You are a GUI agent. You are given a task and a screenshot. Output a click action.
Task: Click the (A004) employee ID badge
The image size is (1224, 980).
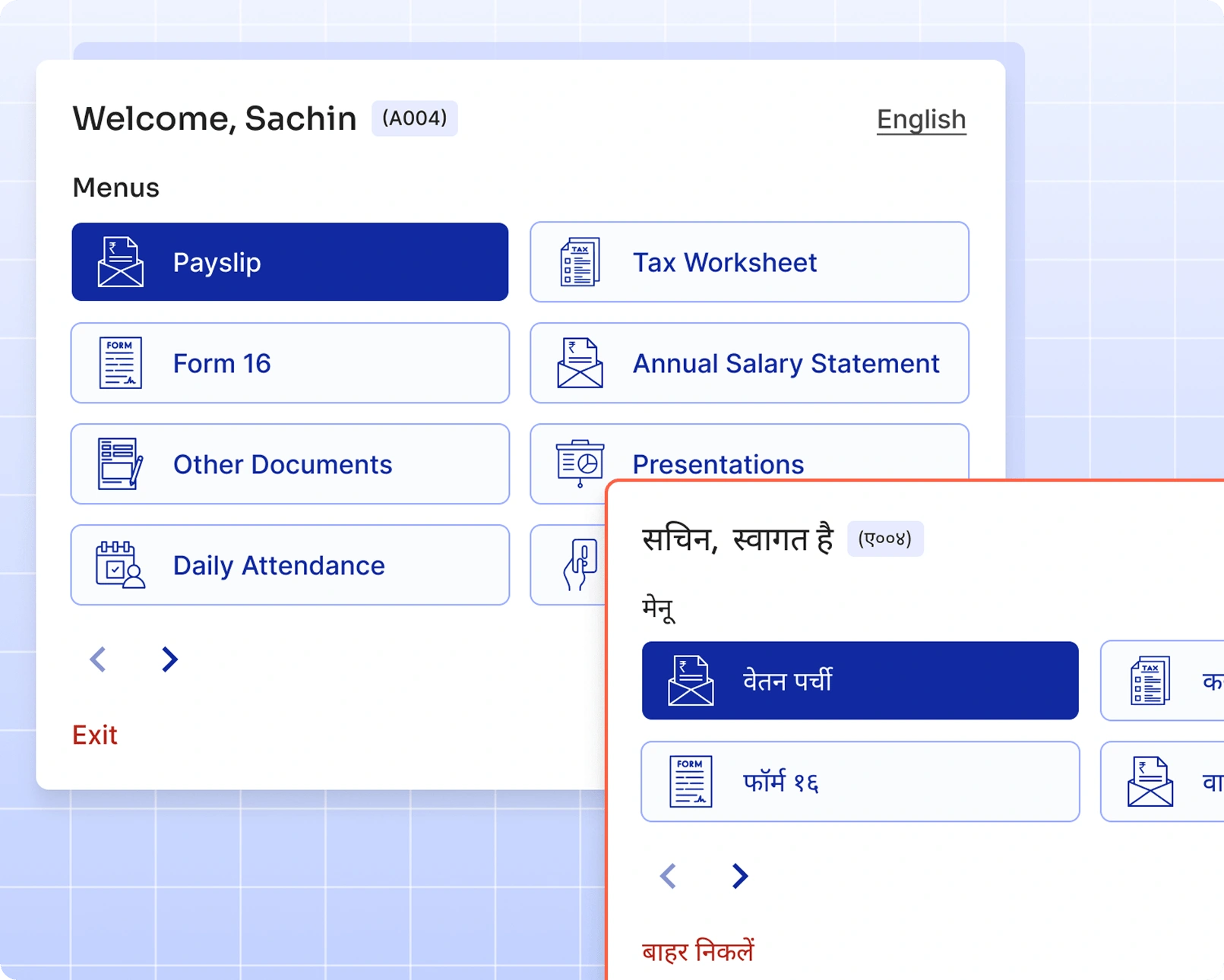pyautogui.click(x=414, y=118)
